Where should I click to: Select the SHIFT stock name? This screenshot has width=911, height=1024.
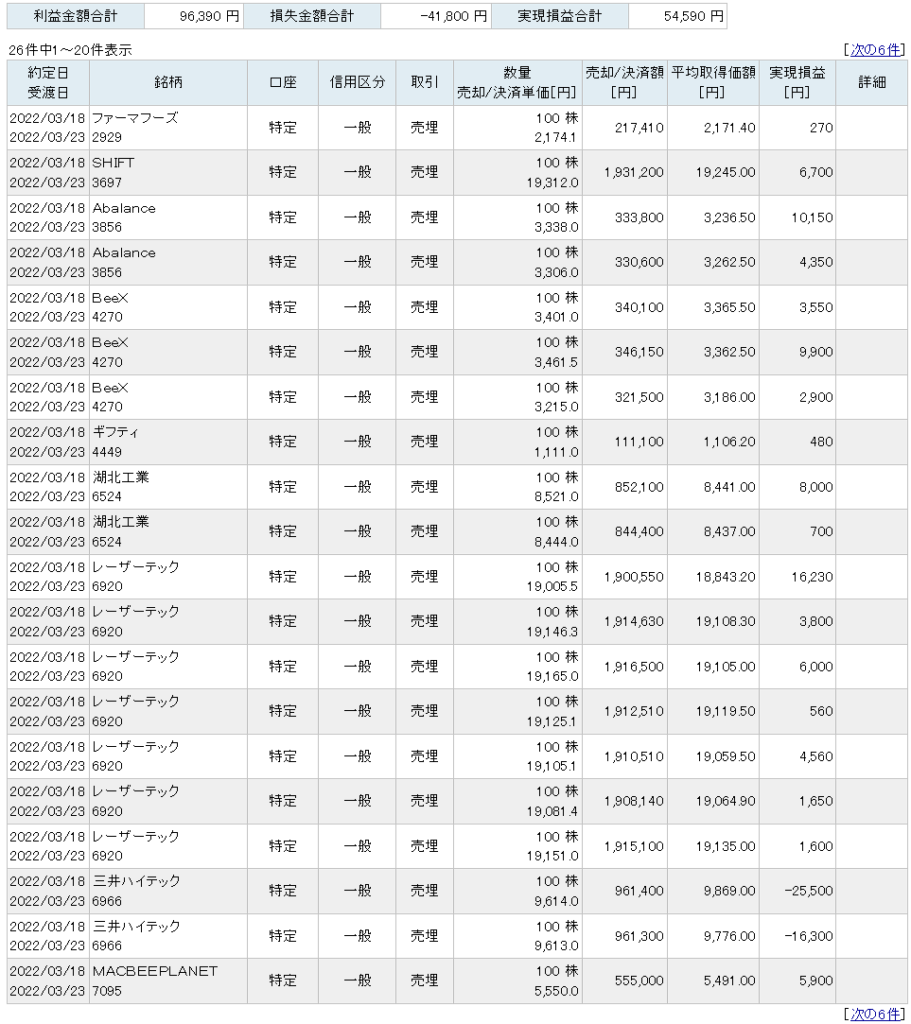point(113,163)
